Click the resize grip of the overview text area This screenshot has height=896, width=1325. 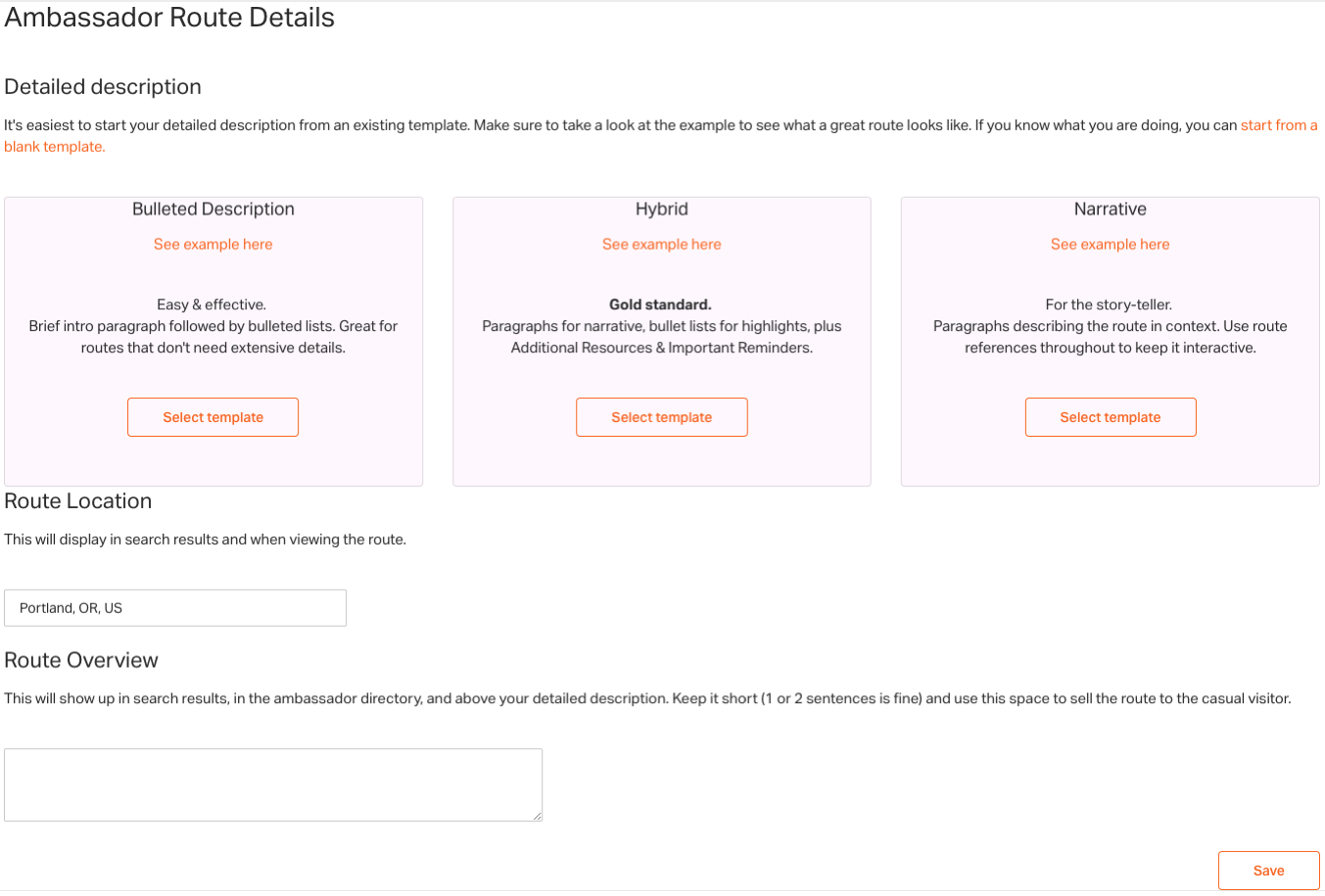pyautogui.click(x=537, y=816)
